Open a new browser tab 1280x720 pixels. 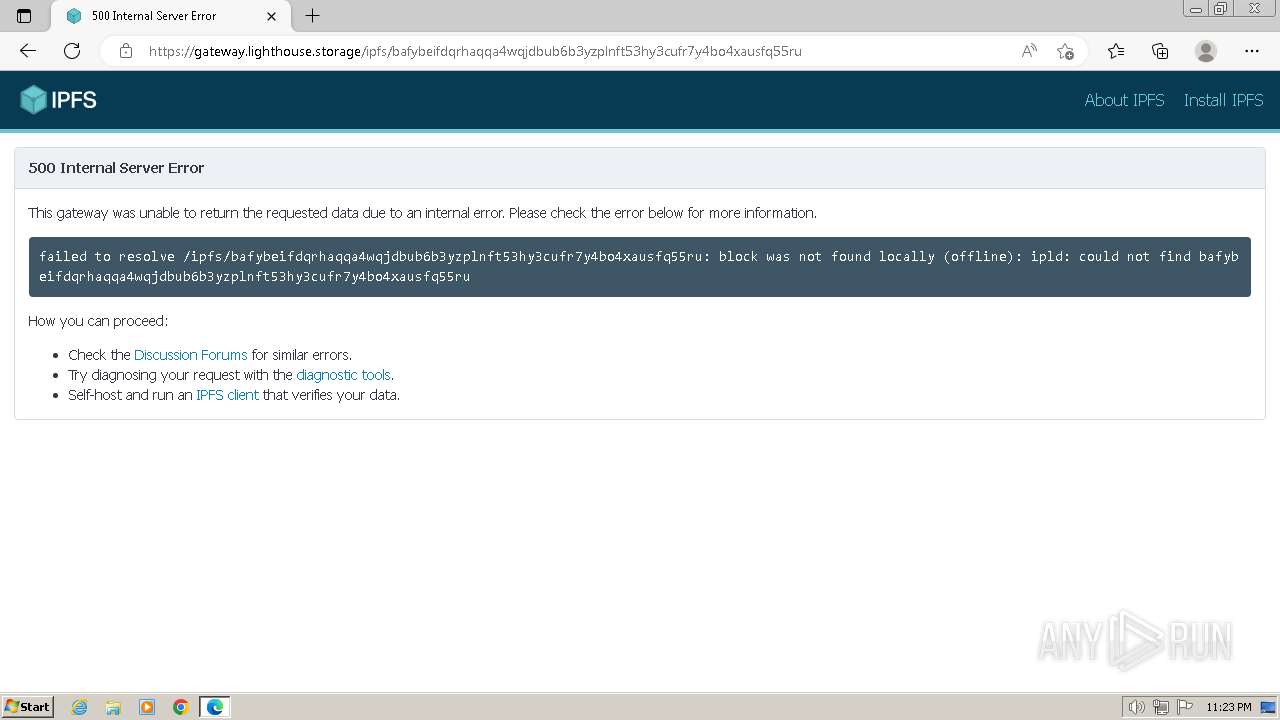click(x=312, y=16)
